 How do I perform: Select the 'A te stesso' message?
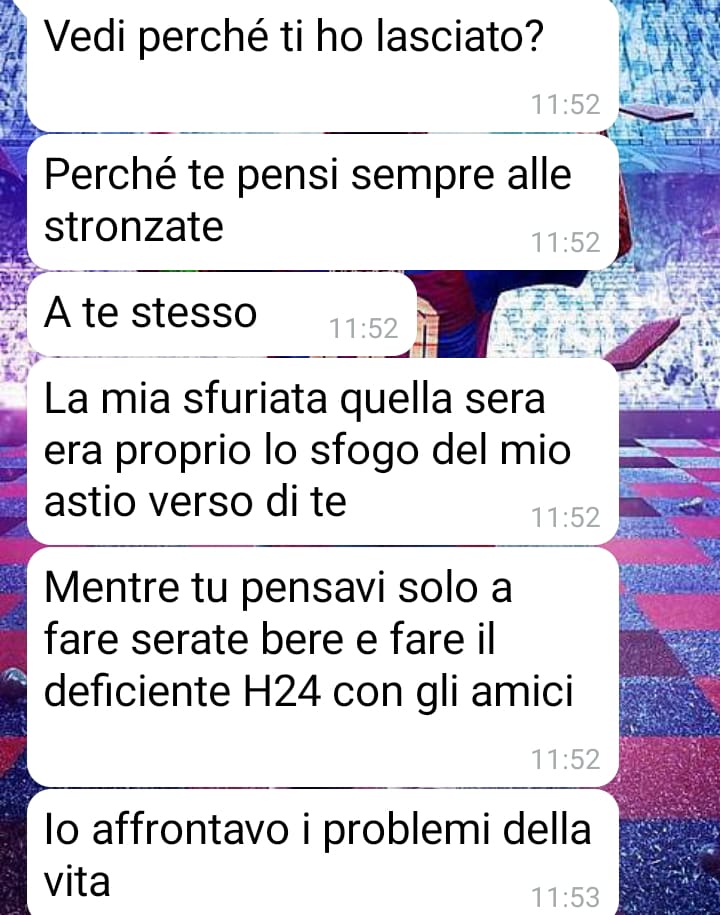coord(222,314)
